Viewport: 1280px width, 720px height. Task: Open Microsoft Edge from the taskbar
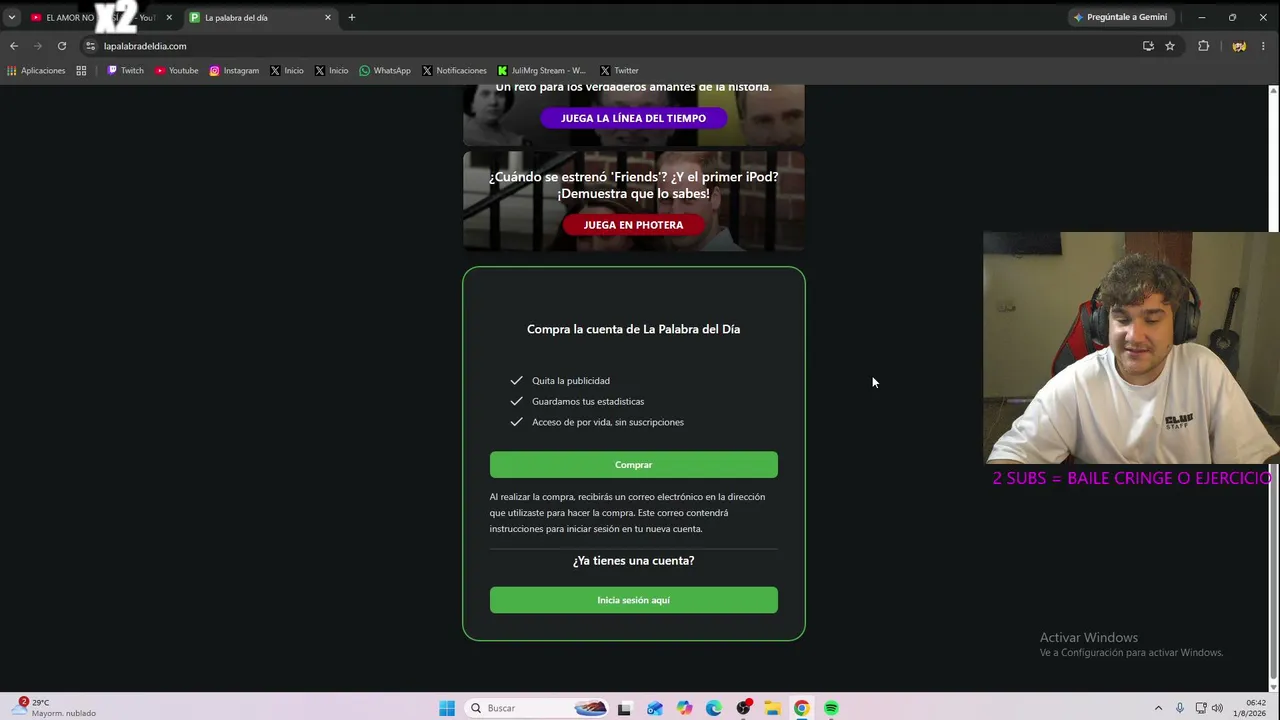(x=713, y=708)
